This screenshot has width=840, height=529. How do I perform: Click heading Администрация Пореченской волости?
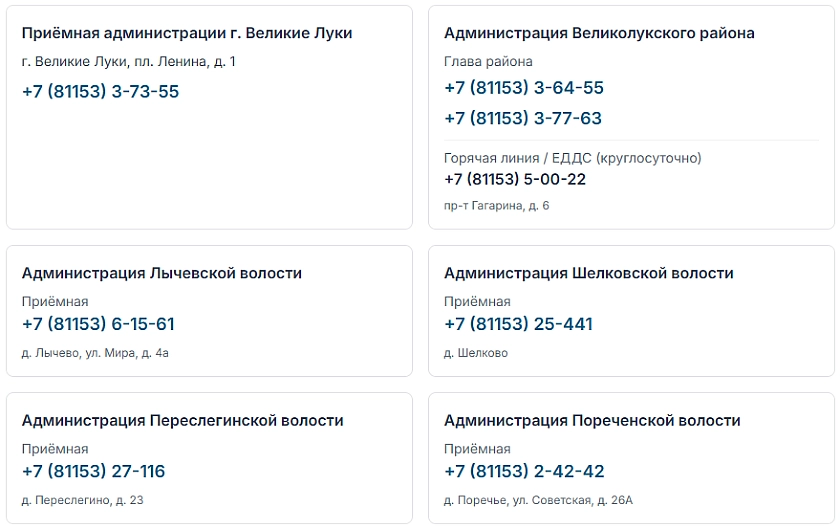pyautogui.click(x=592, y=421)
